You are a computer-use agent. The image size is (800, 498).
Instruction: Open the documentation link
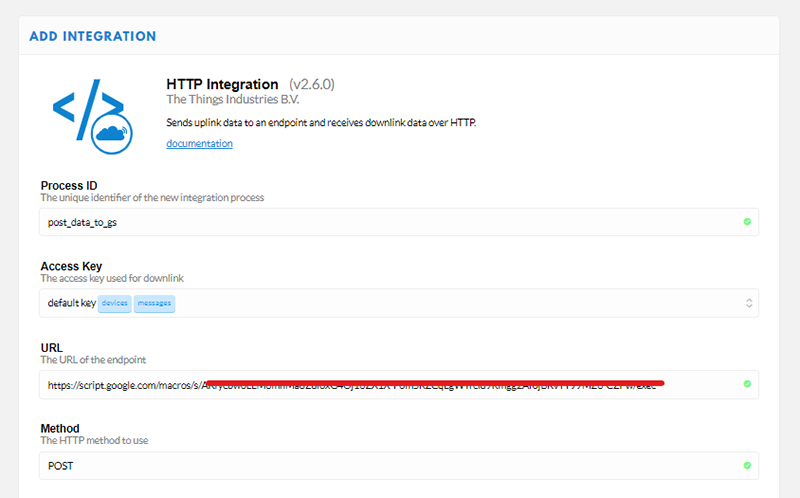tap(199, 144)
